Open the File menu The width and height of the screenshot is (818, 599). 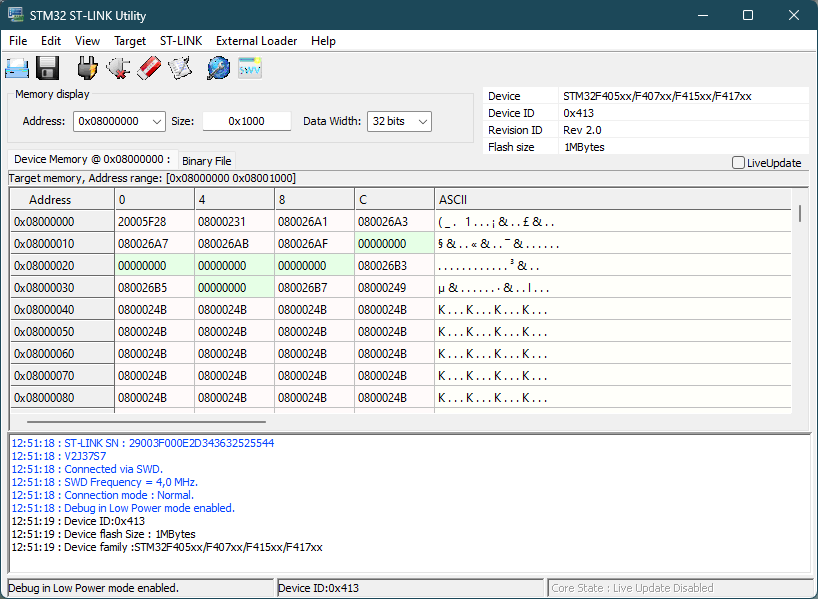pos(17,41)
